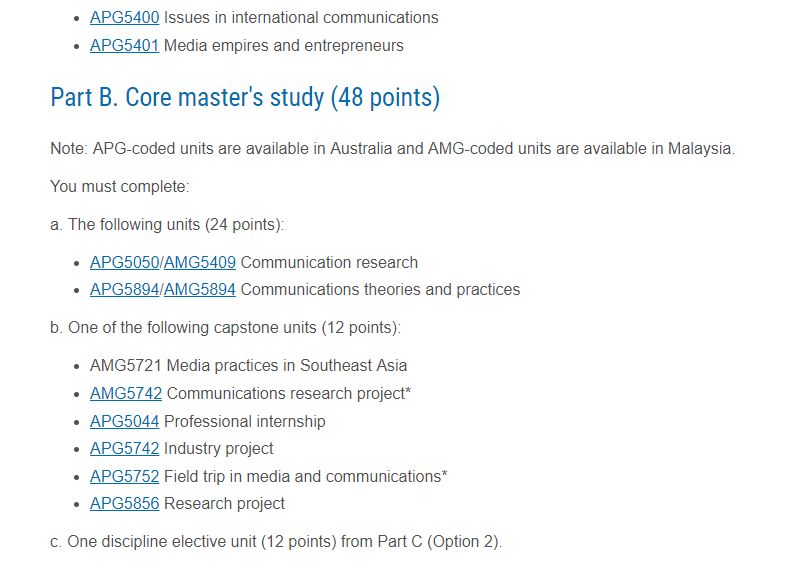Viewport: 790px width, 571px height.
Task: Click the capstone units (12 points) line
Action: (225, 328)
